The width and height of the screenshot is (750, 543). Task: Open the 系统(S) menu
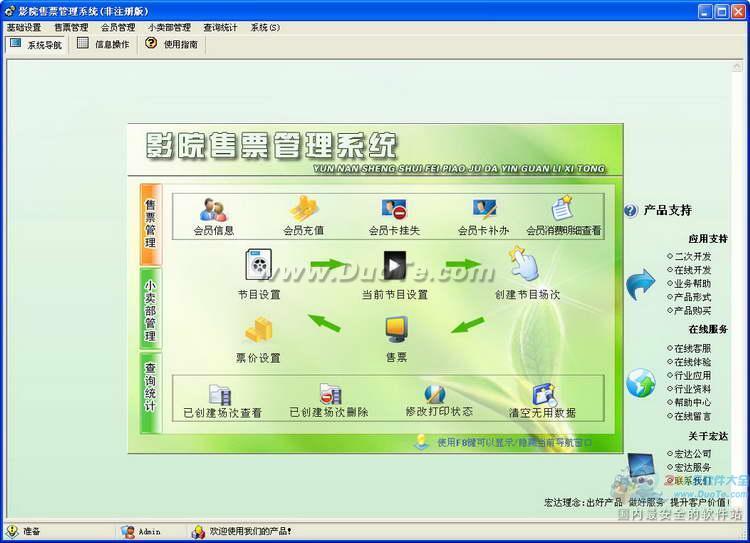(x=265, y=28)
